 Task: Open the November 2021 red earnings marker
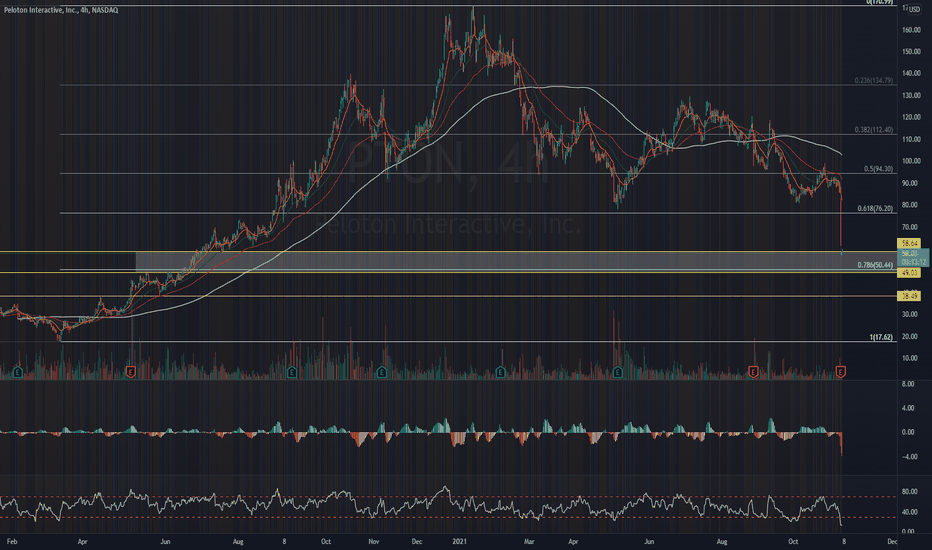[x=840, y=373]
